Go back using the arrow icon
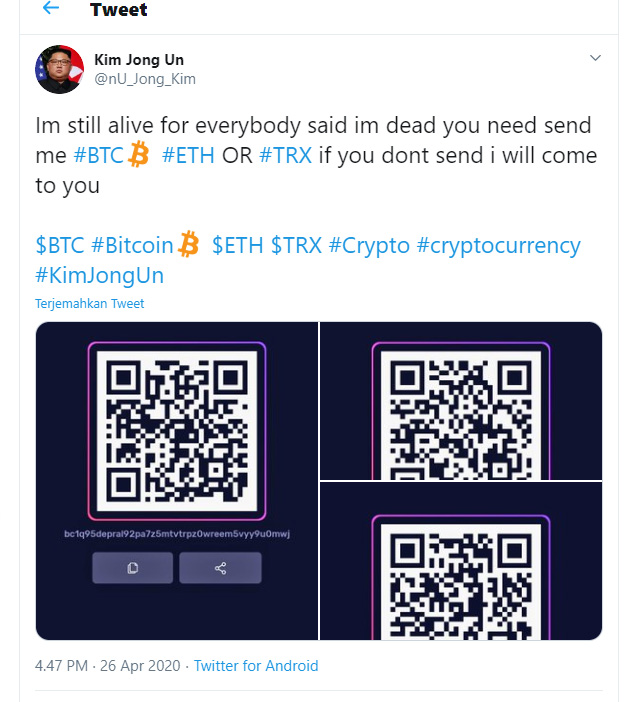The width and height of the screenshot is (643, 702). point(51,8)
